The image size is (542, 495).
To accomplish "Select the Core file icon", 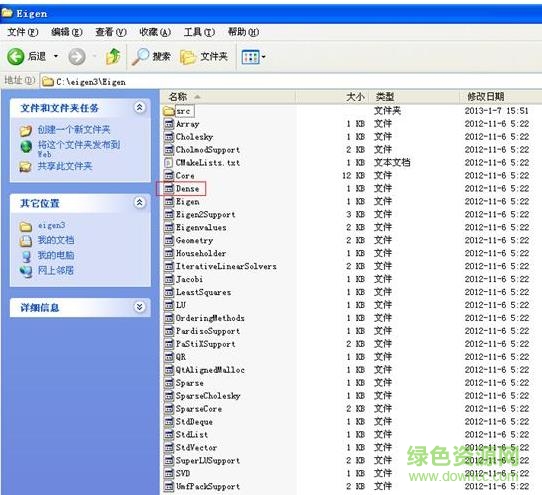I will tap(169, 176).
